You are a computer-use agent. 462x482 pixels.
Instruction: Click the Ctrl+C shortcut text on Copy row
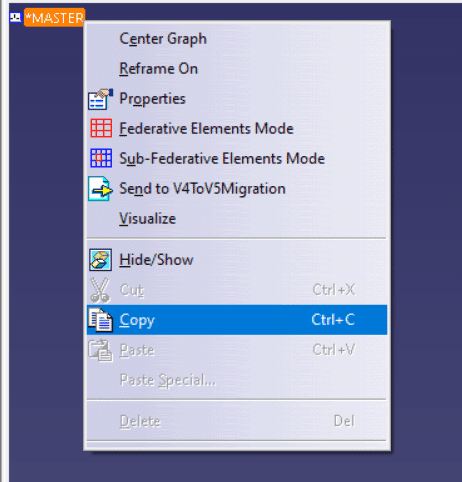point(333,320)
